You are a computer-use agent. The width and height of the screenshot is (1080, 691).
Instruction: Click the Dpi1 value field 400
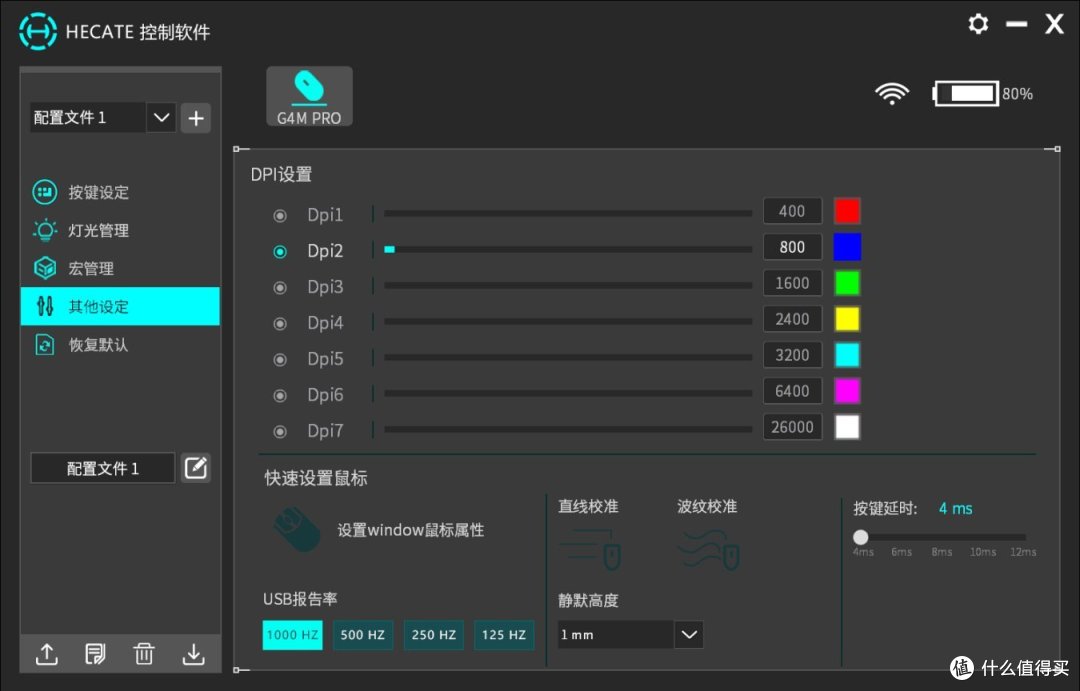(x=792, y=211)
